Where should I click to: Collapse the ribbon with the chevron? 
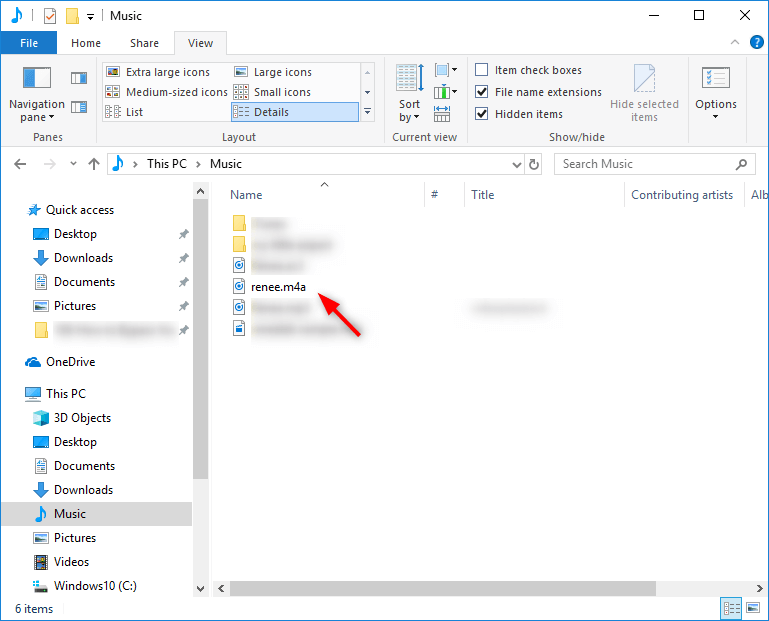(735, 42)
